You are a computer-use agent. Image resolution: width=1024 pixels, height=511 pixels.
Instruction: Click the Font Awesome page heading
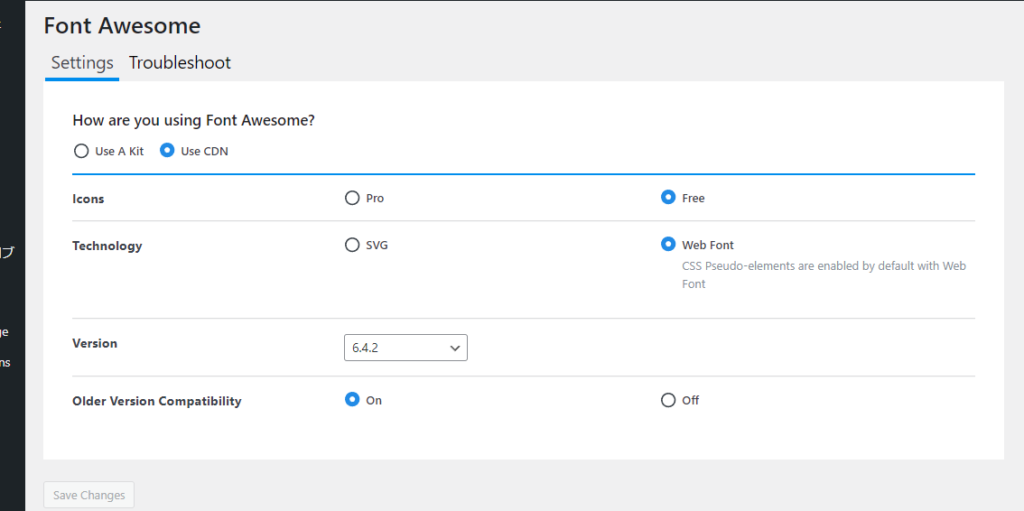coord(122,25)
